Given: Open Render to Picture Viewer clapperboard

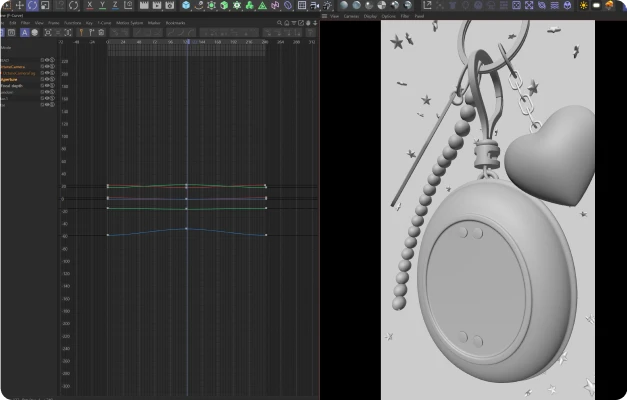Looking at the screenshot, I should 157,5.
